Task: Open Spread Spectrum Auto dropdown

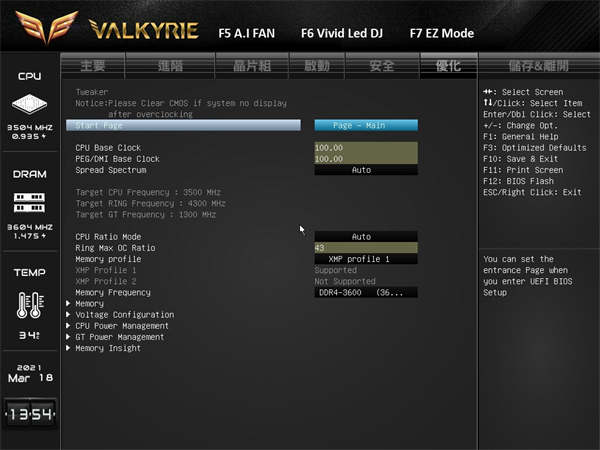Action: pos(366,170)
